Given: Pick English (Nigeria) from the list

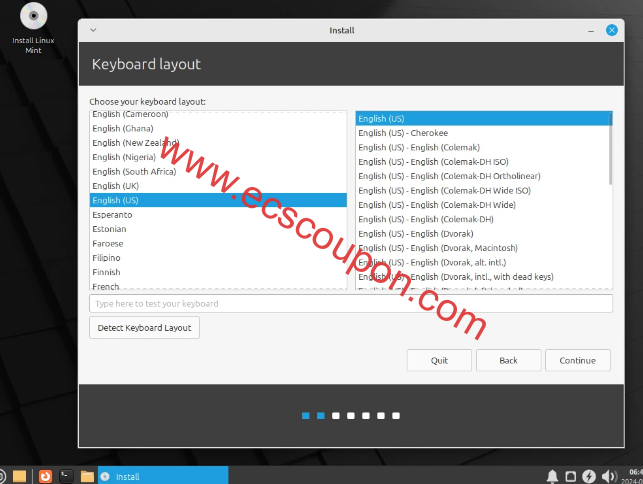Looking at the screenshot, I should tap(218, 157).
